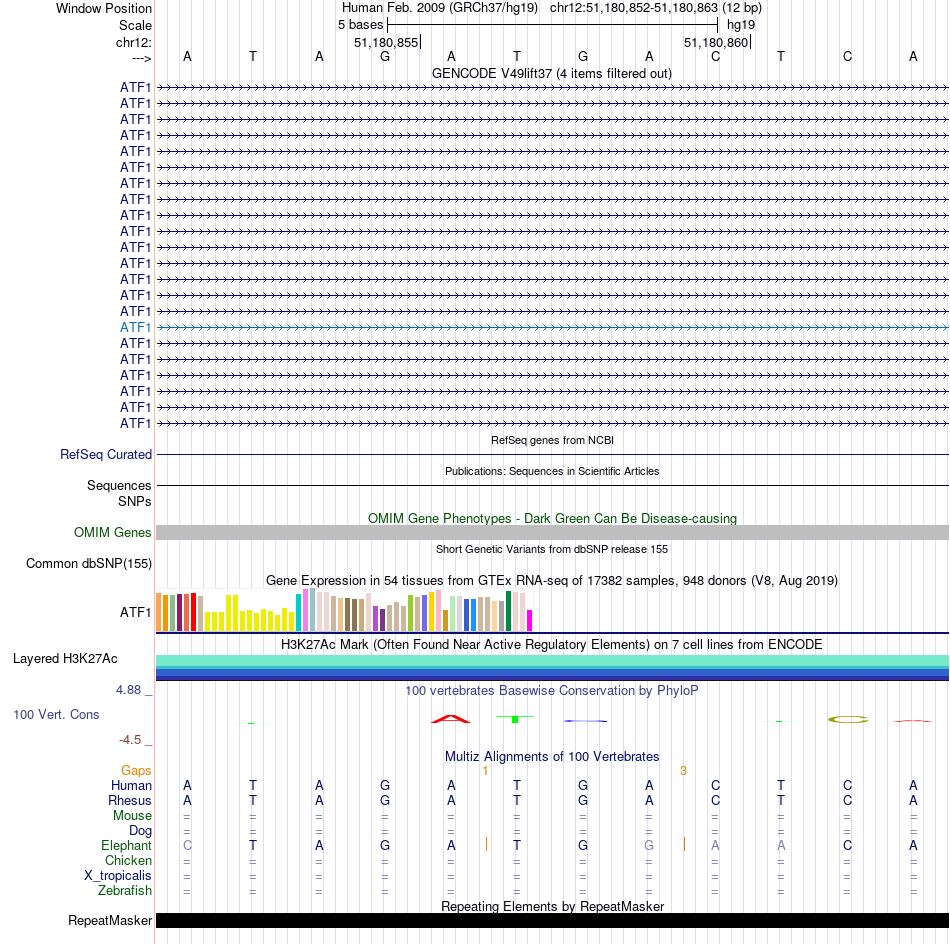This screenshot has height=944, width=950.
Task: Click the 51,180,860 coordinate marker
Action: coord(716,42)
